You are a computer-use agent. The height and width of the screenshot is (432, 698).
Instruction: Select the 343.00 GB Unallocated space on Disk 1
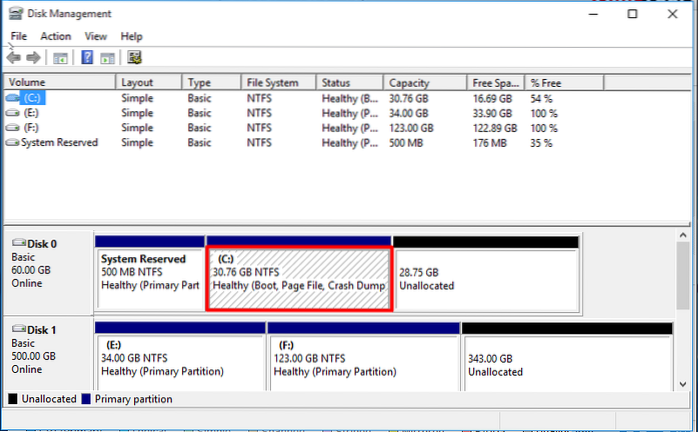(568, 363)
